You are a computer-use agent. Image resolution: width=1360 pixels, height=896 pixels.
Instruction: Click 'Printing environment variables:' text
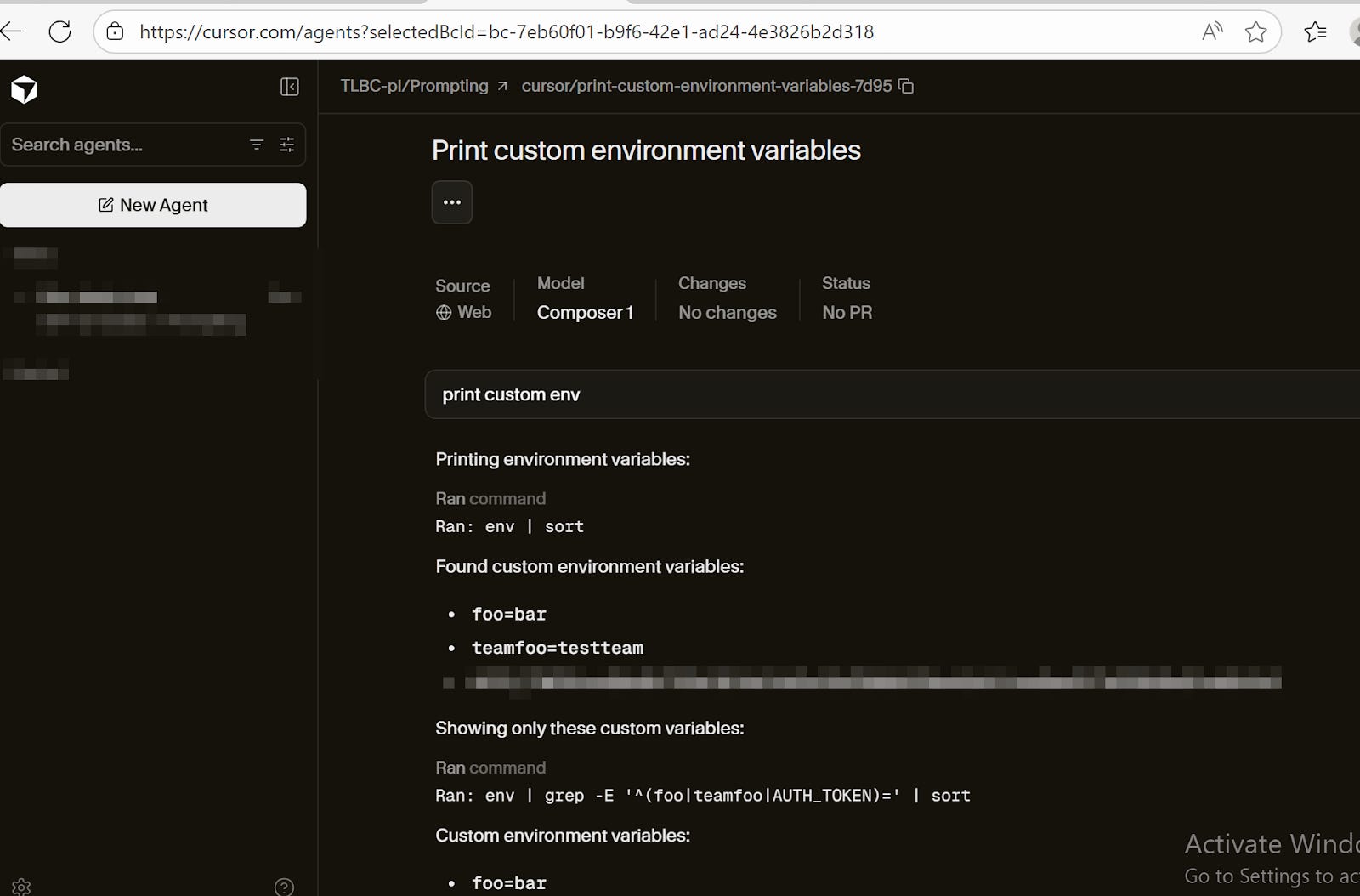[563, 460]
